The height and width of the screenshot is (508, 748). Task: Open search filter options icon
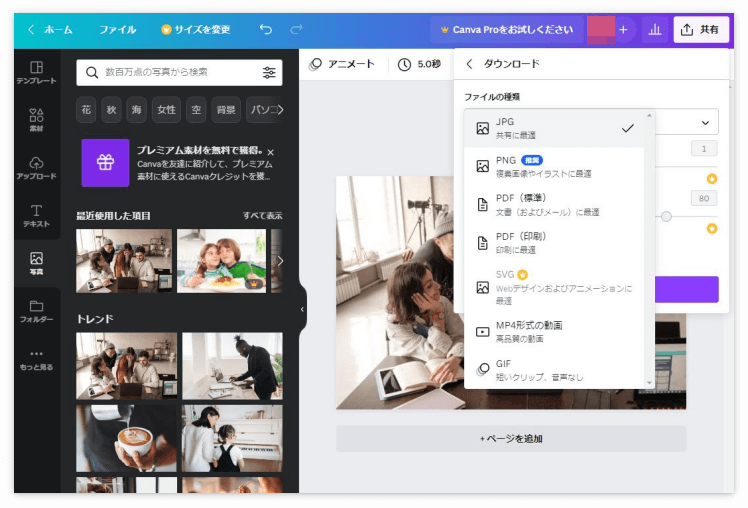pos(269,73)
